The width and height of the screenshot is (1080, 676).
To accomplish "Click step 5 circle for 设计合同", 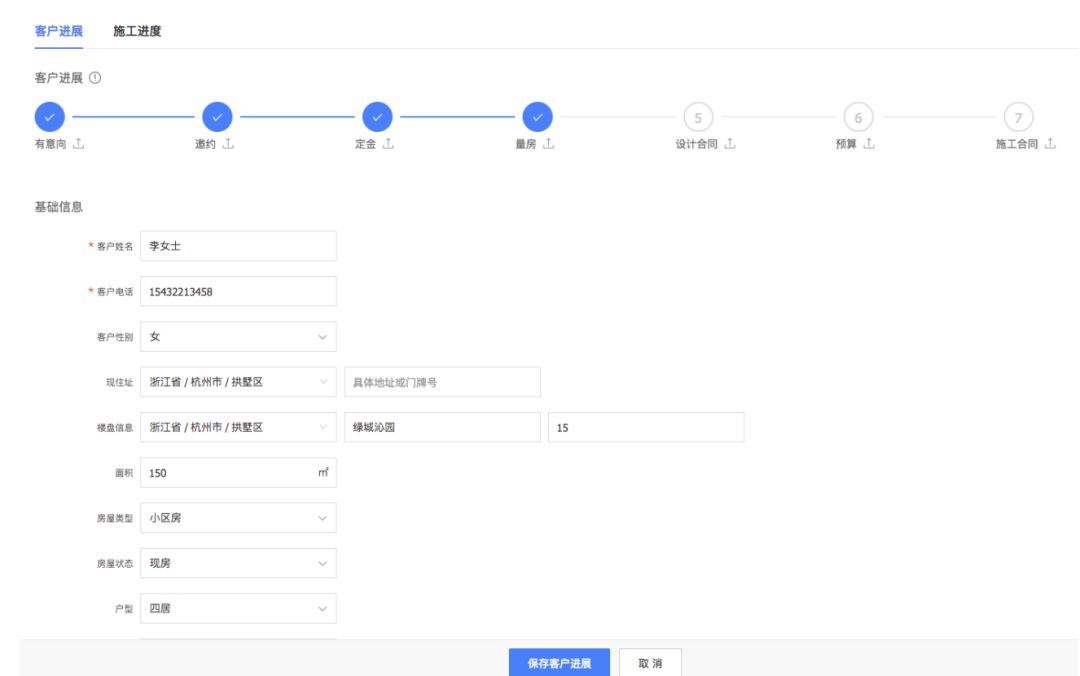I will click(698, 117).
